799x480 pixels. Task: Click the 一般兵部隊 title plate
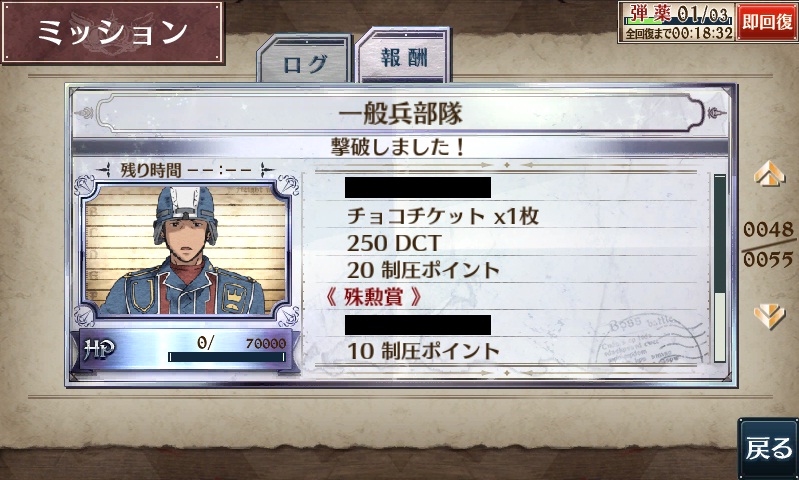401,113
